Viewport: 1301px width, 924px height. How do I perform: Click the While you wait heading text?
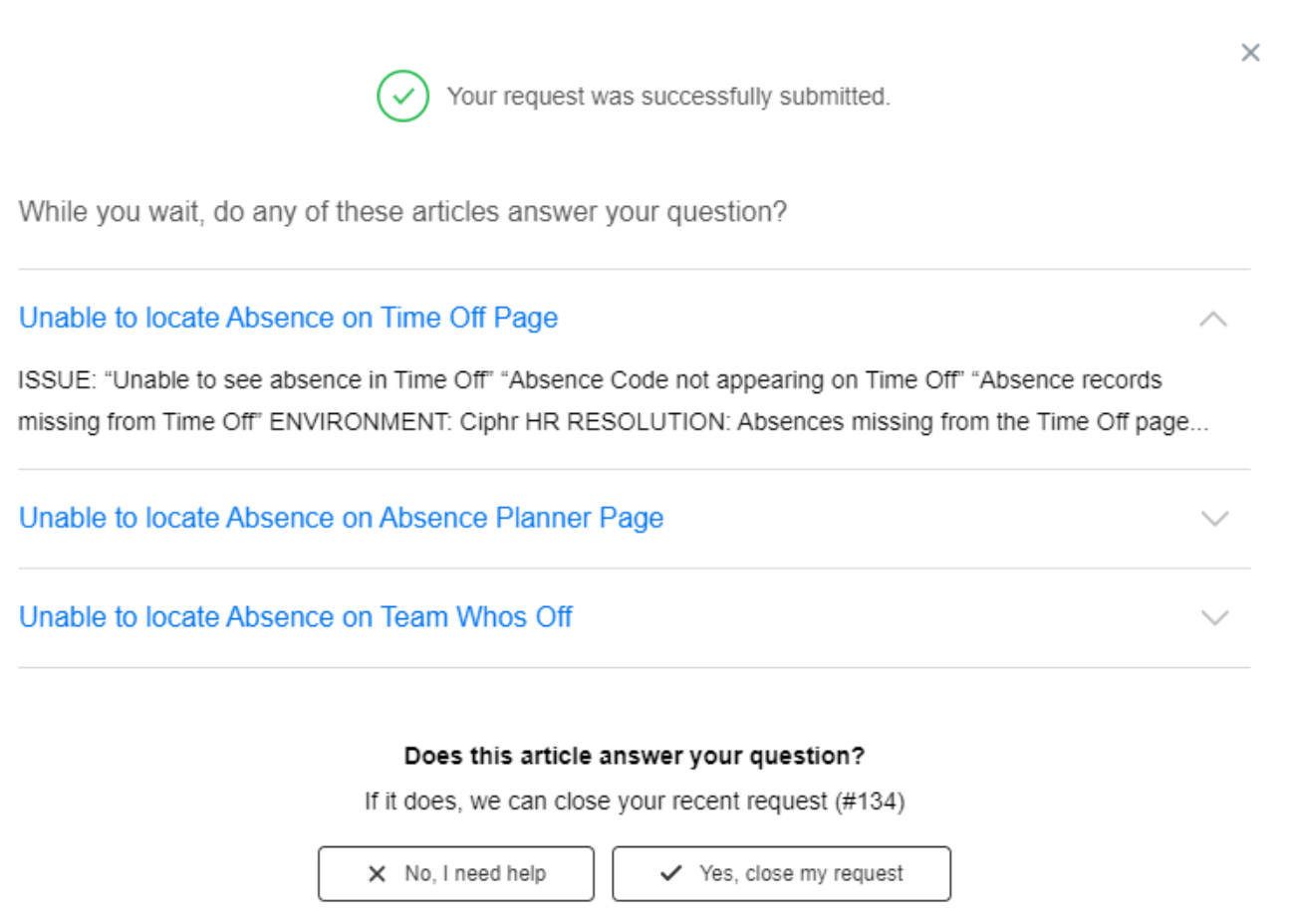402,212
